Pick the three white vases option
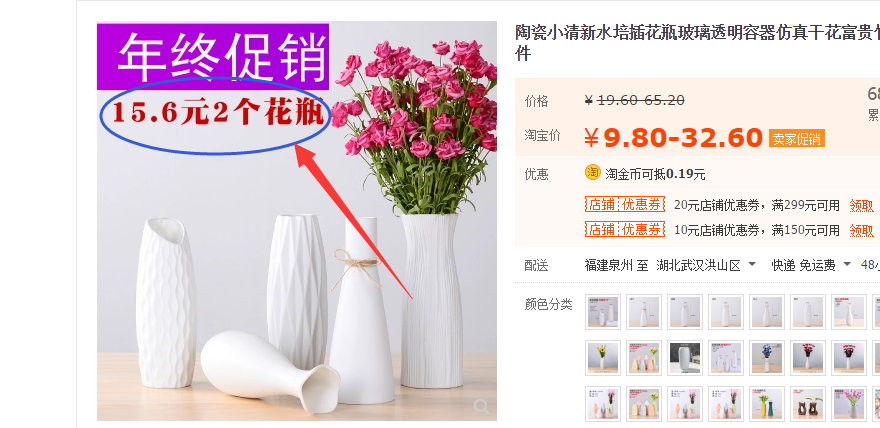The image size is (880, 428). tap(726, 358)
